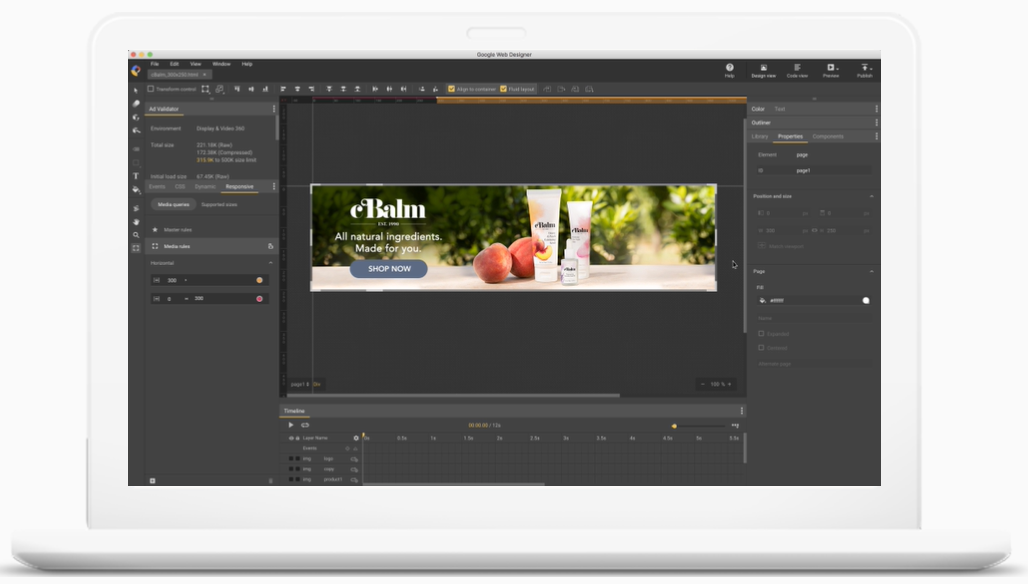Select the Paint bucket fill tool
The width and height of the screenshot is (1028, 584).
click(136, 190)
